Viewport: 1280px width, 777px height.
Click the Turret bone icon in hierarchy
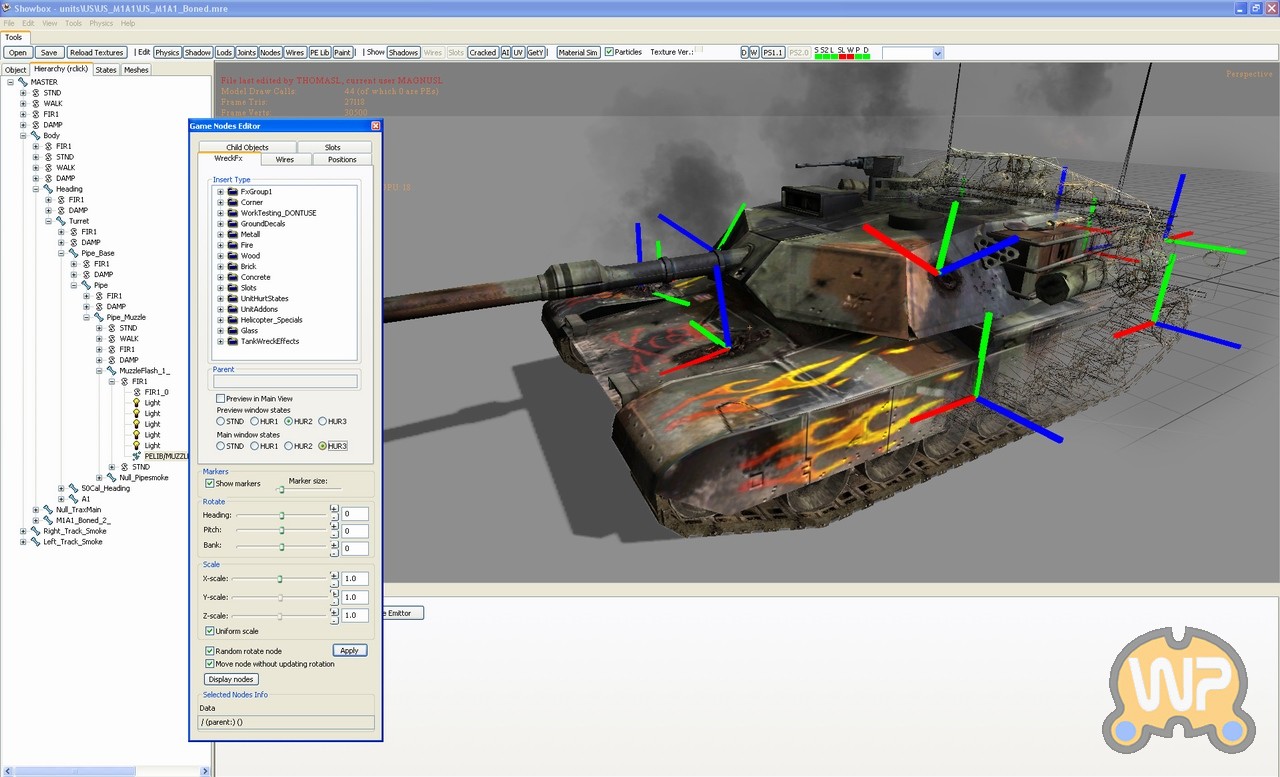[x=61, y=221]
